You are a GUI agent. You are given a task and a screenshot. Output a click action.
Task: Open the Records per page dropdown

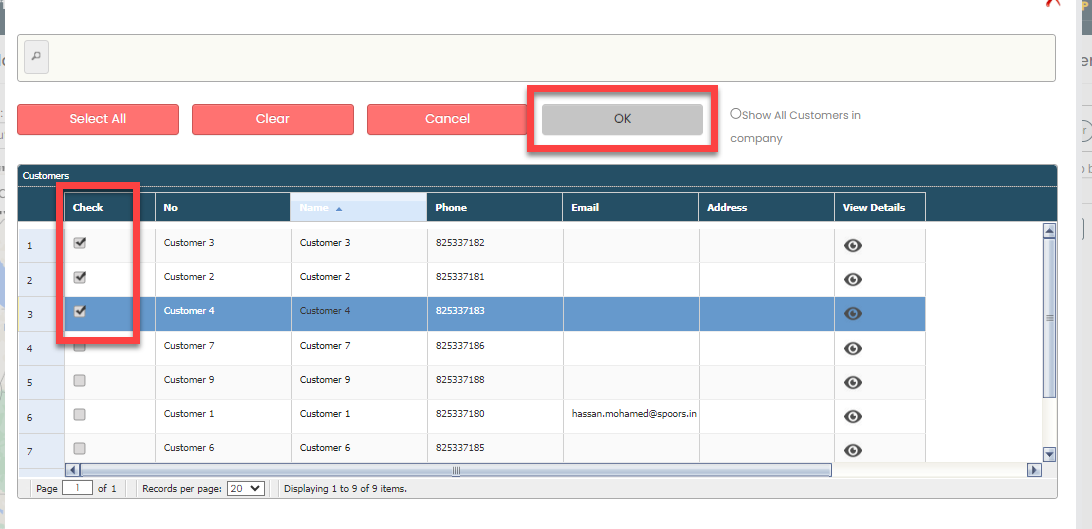click(x=243, y=489)
